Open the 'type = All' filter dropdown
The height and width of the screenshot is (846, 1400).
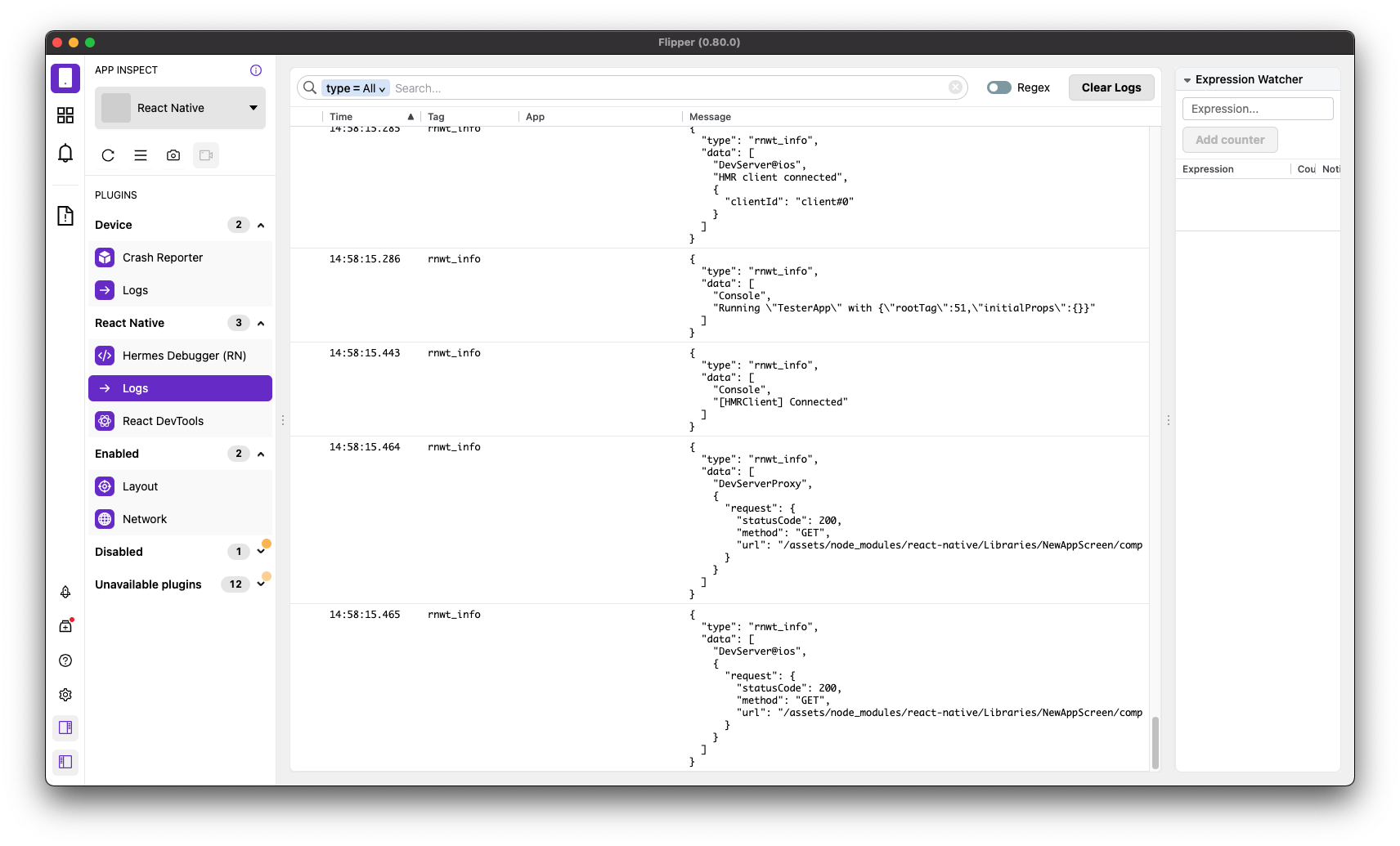tap(356, 88)
